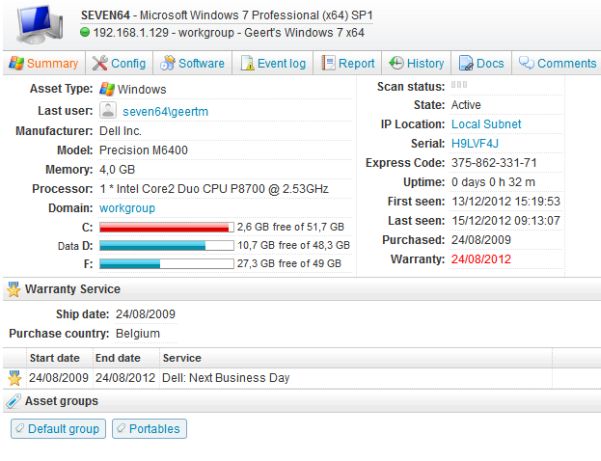Click the Scan status indicator bars
Screen dimensions: 601x461
pyautogui.click(x=459, y=85)
